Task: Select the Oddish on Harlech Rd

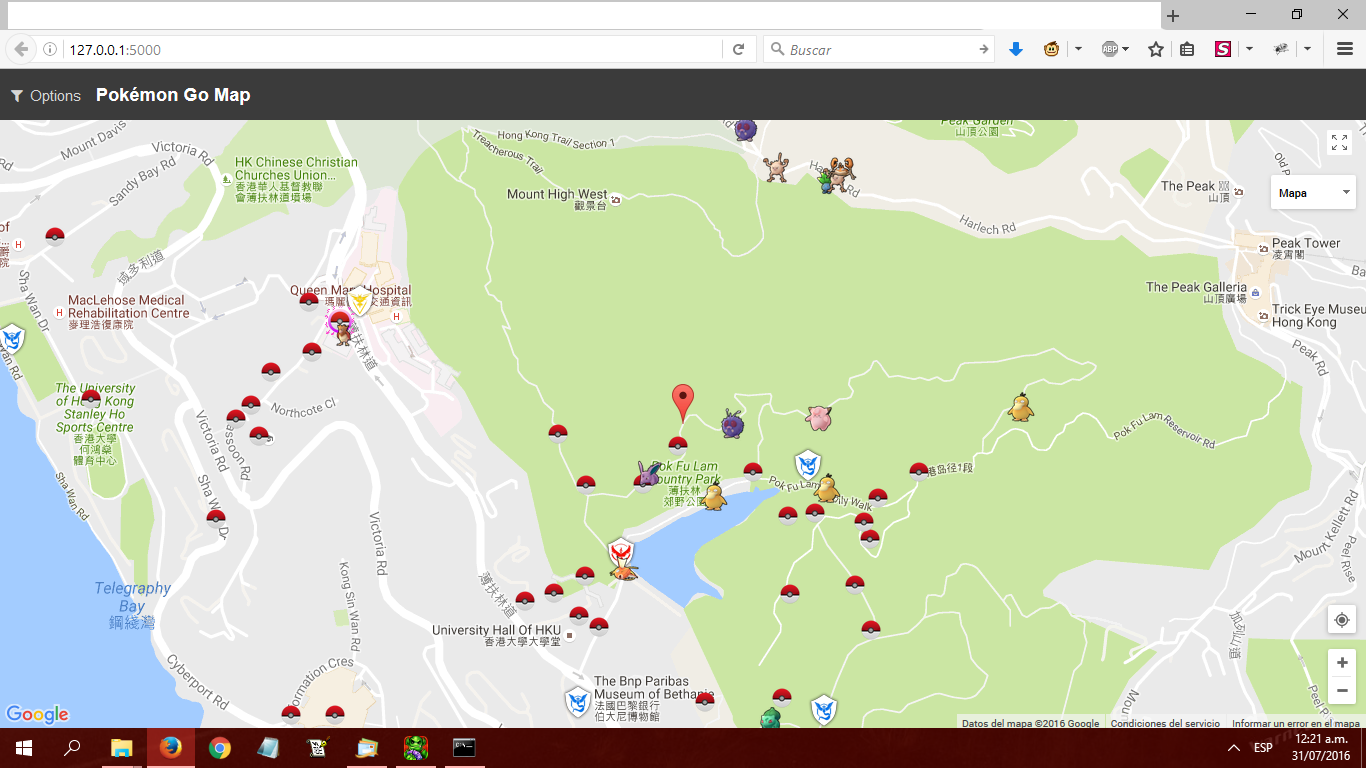Action: (x=825, y=180)
